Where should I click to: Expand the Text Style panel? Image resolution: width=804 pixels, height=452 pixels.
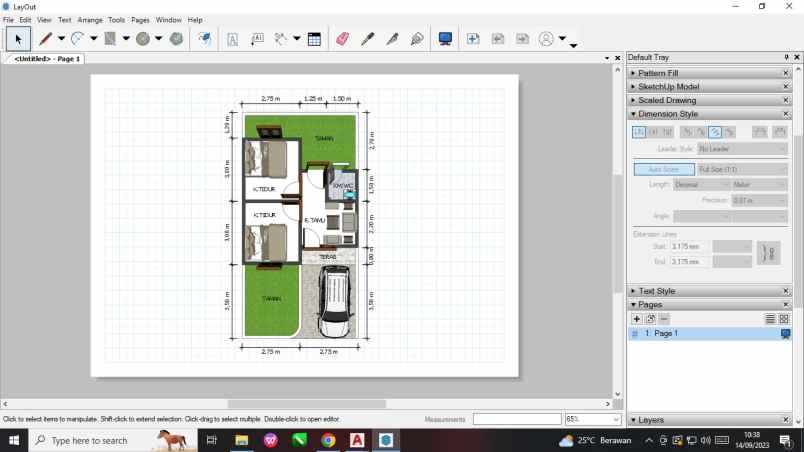(x=656, y=291)
